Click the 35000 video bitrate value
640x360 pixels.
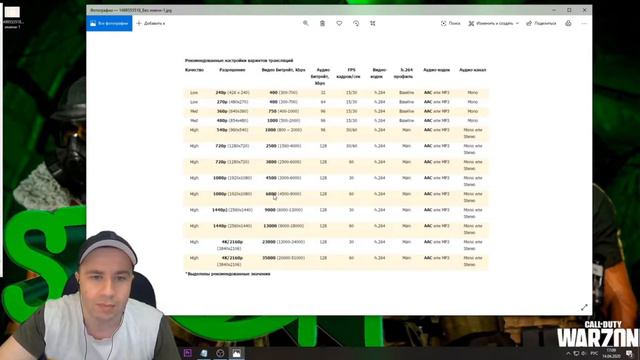point(269,258)
